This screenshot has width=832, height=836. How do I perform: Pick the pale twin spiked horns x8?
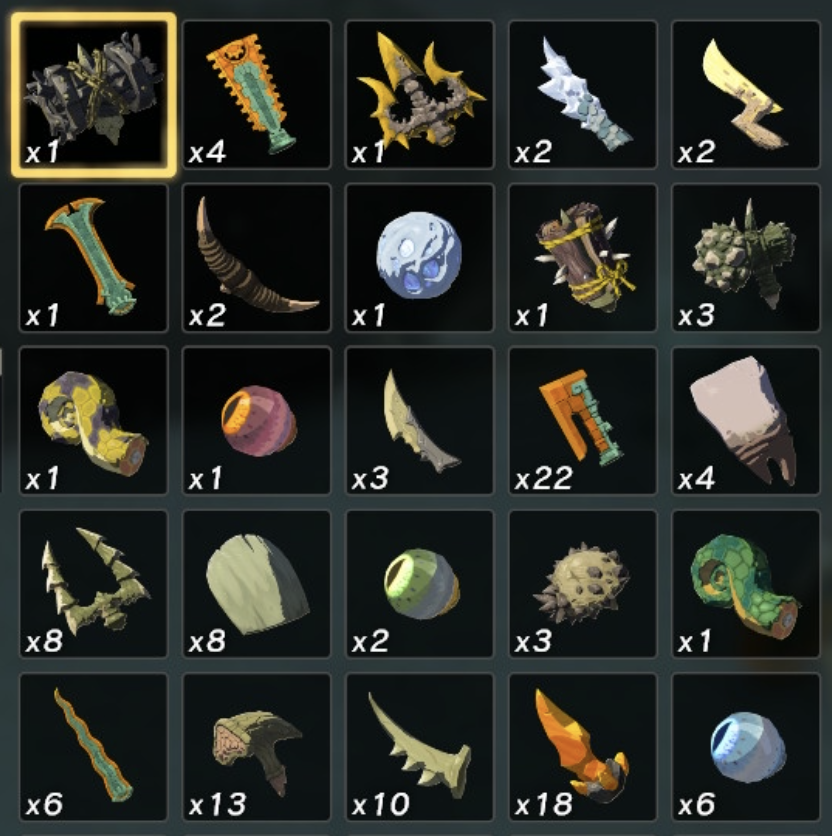click(94, 584)
